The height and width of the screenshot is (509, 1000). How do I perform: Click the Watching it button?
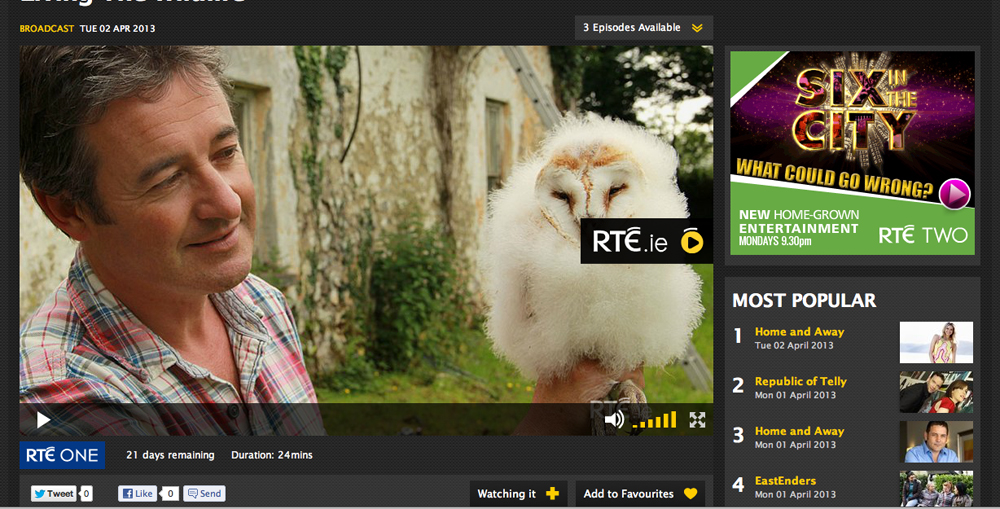518,494
